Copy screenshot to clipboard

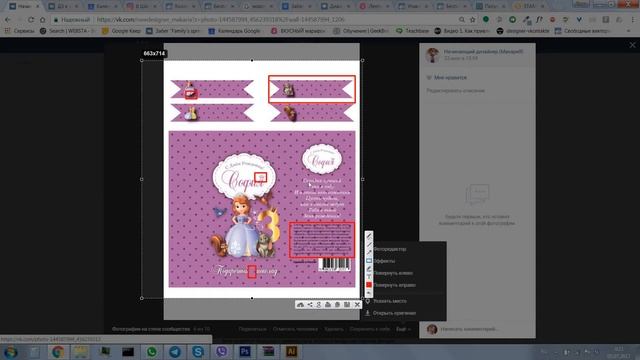click(338, 304)
